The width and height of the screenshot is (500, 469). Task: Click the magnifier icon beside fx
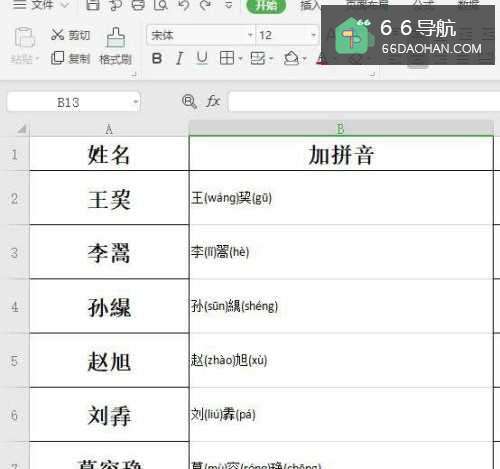coord(189,101)
